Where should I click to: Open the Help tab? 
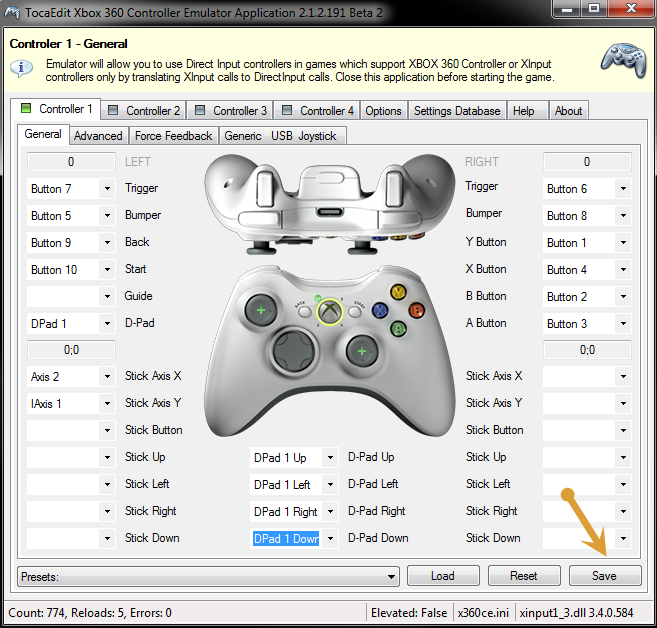tap(528, 111)
